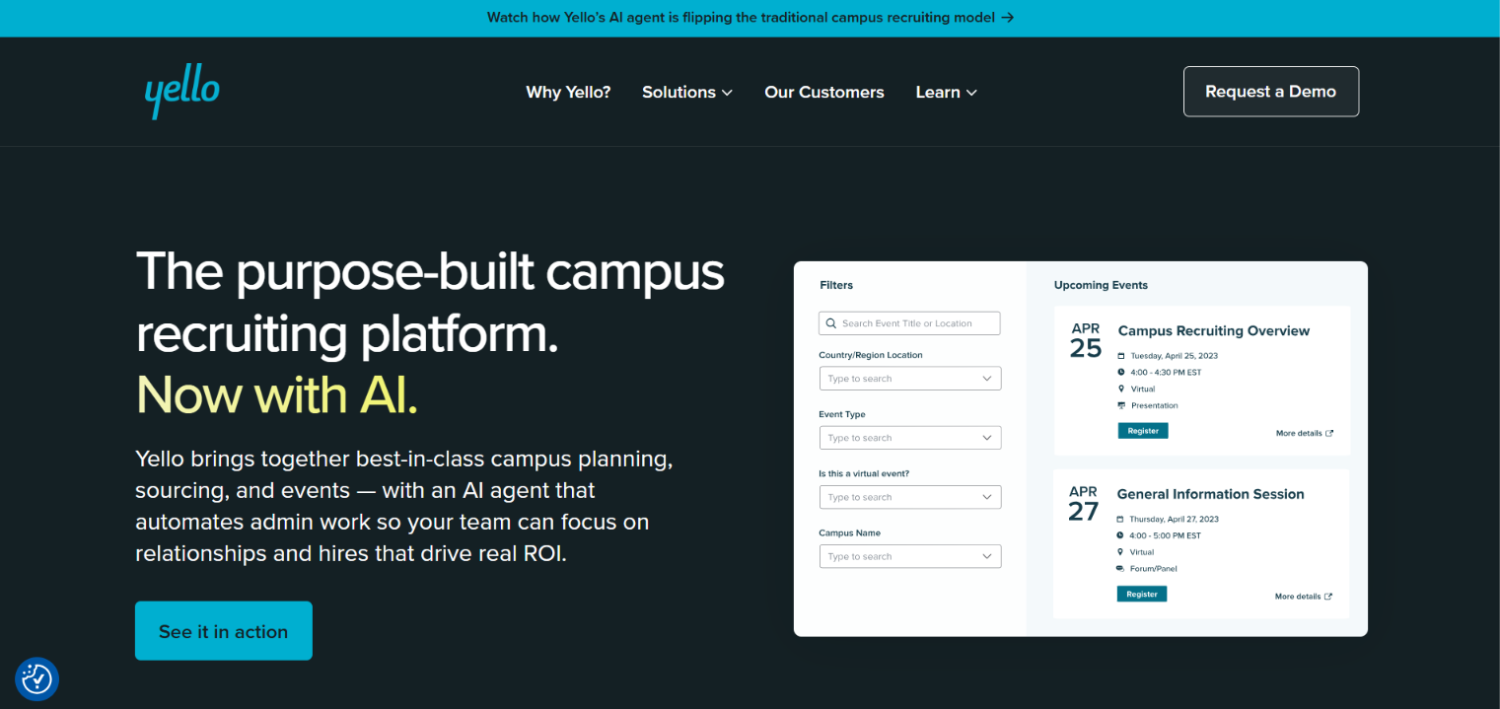Focus the Search Event Title or Location field
The width and height of the screenshot is (1500, 709).
[909, 323]
